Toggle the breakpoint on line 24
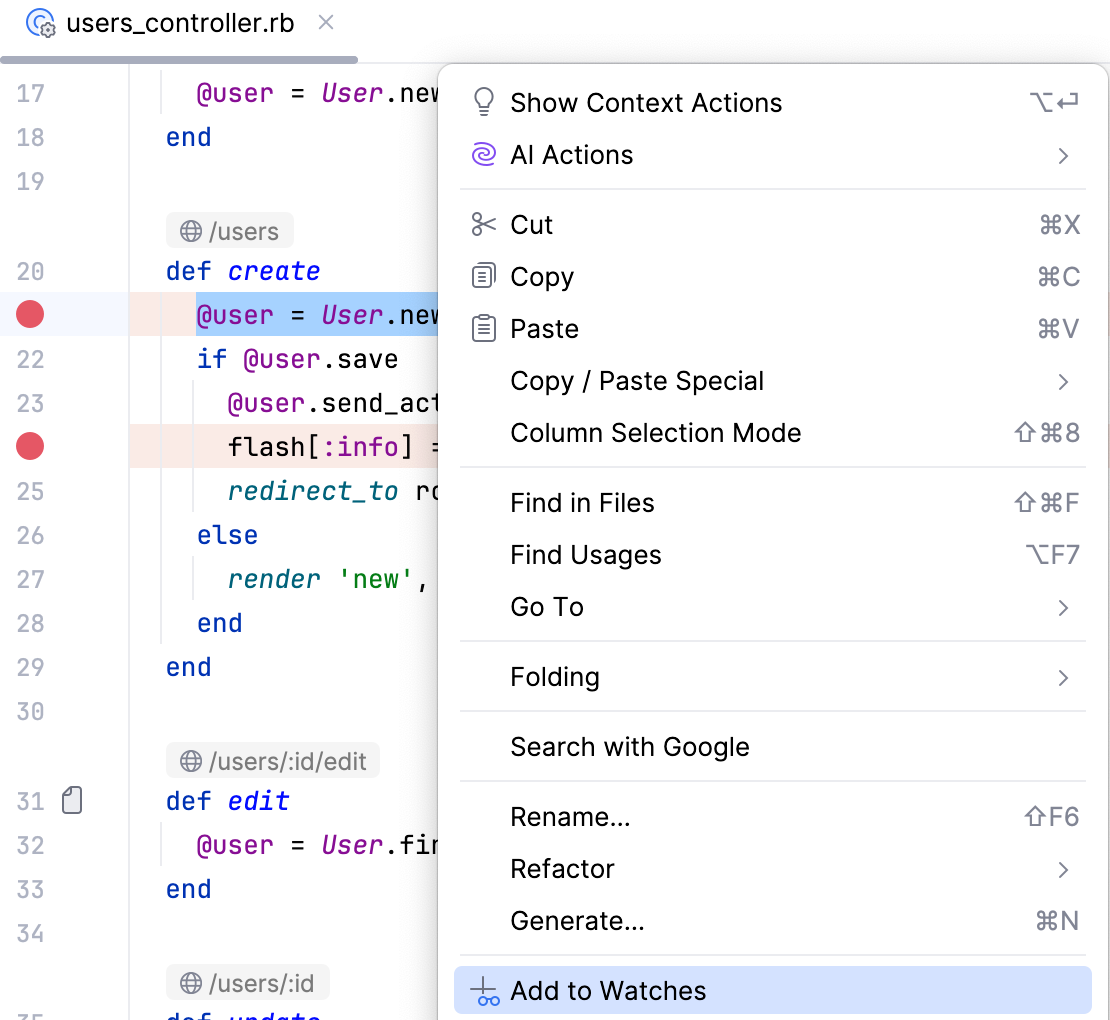Screen dimensions: 1110x1020 (29, 446)
